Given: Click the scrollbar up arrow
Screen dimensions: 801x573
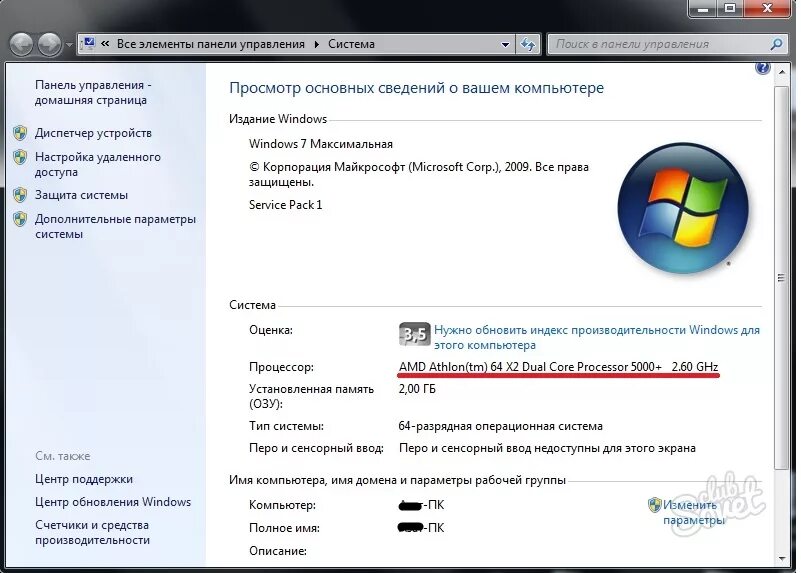Looking at the screenshot, I should coord(782,72).
